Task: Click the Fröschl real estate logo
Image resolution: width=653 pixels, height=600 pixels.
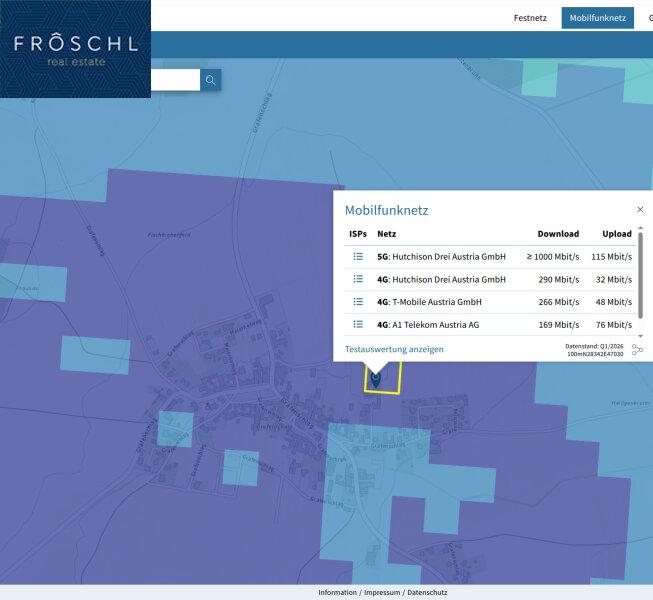Action: pyautogui.click(x=75, y=49)
